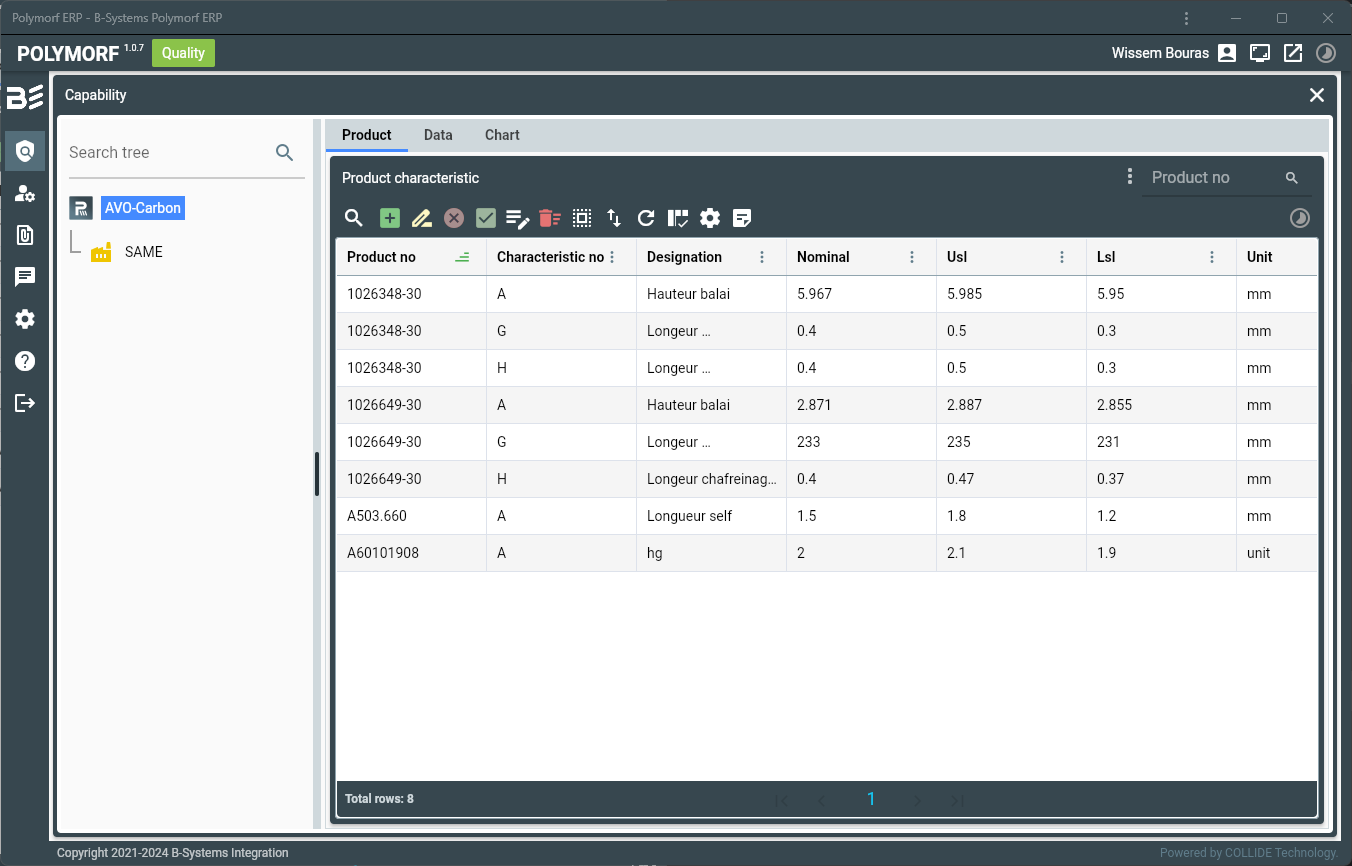Switch to the Chart tab
1352x866 pixels.
tap(502, 135)
